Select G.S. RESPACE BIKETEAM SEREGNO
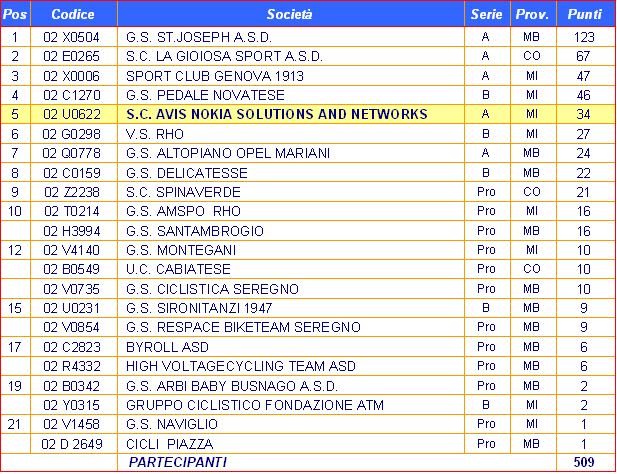 [243, 327]
